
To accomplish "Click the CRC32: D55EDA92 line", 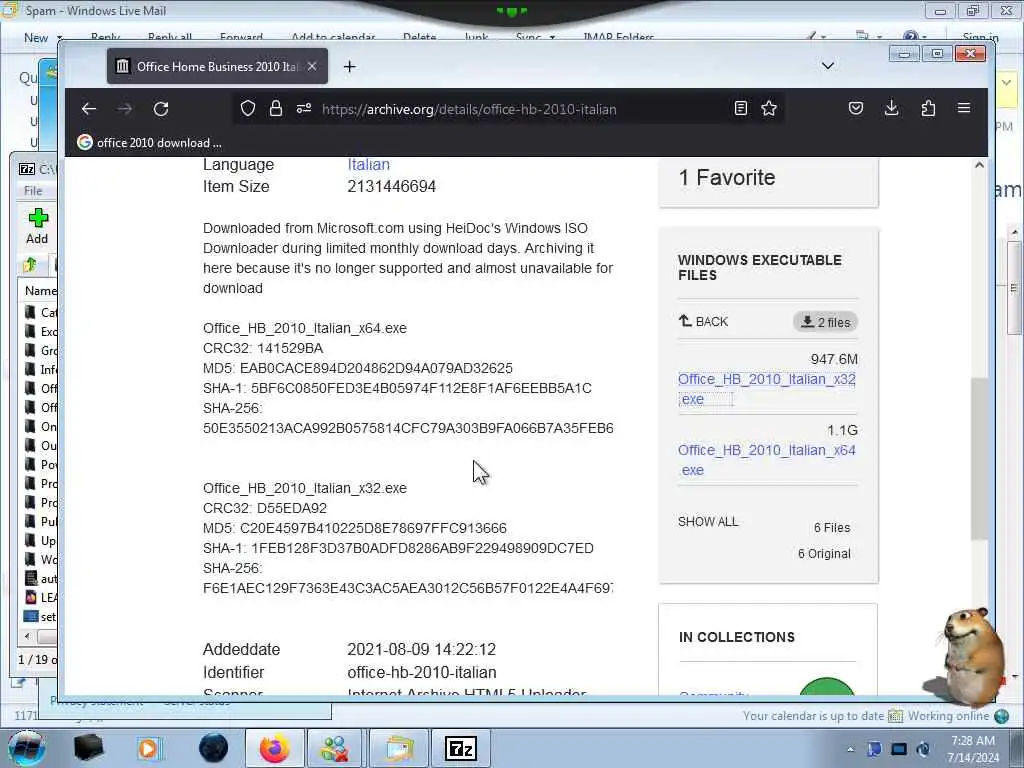I will click(x=264, y=508).
